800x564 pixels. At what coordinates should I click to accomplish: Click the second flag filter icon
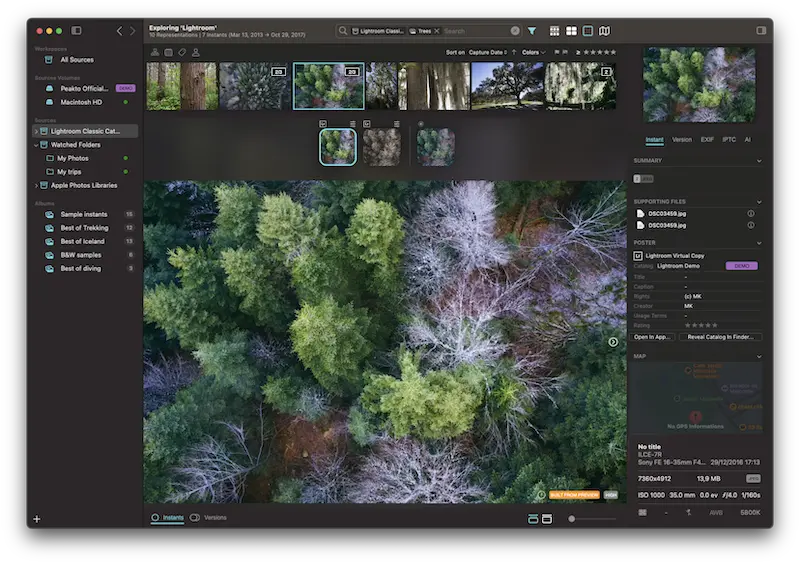[565, 52]
